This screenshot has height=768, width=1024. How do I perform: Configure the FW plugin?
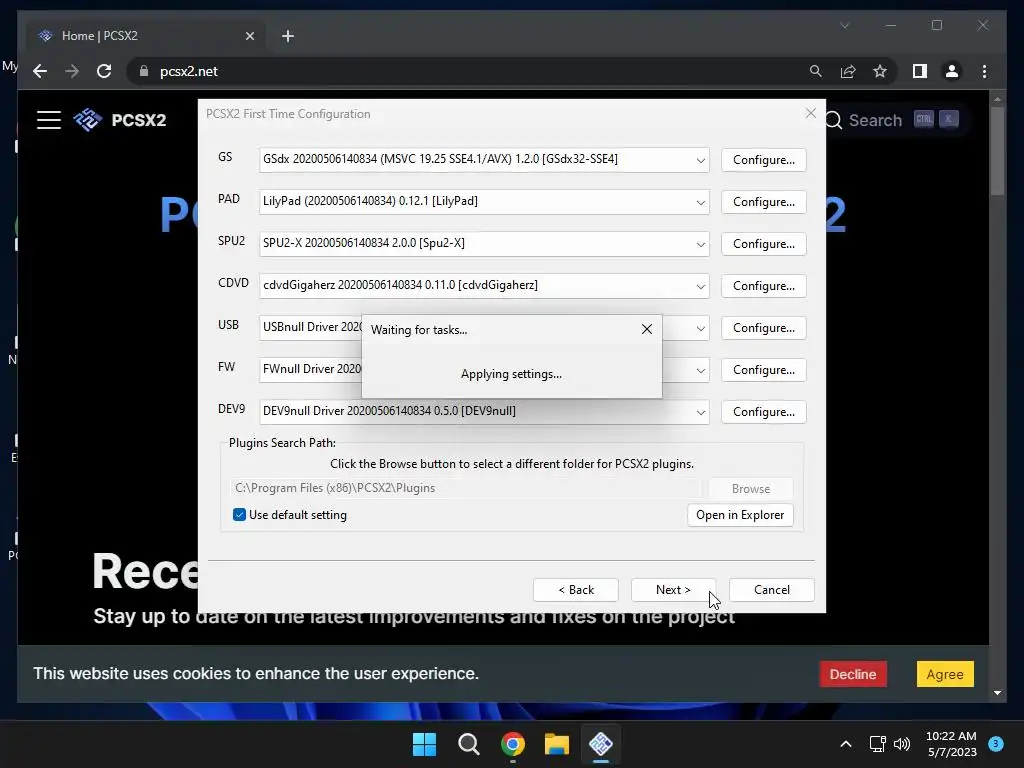(763, 370)
